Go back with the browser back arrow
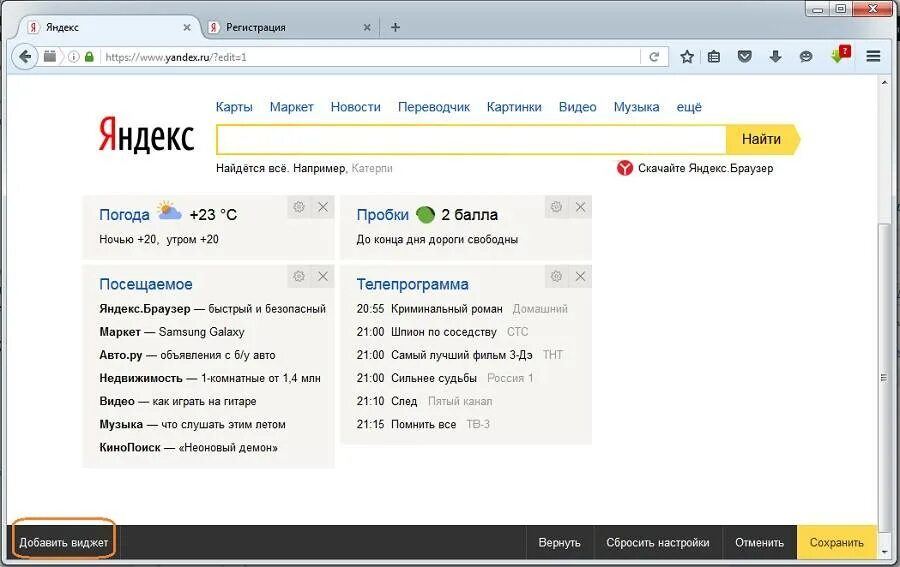 [x=25, y=57]
